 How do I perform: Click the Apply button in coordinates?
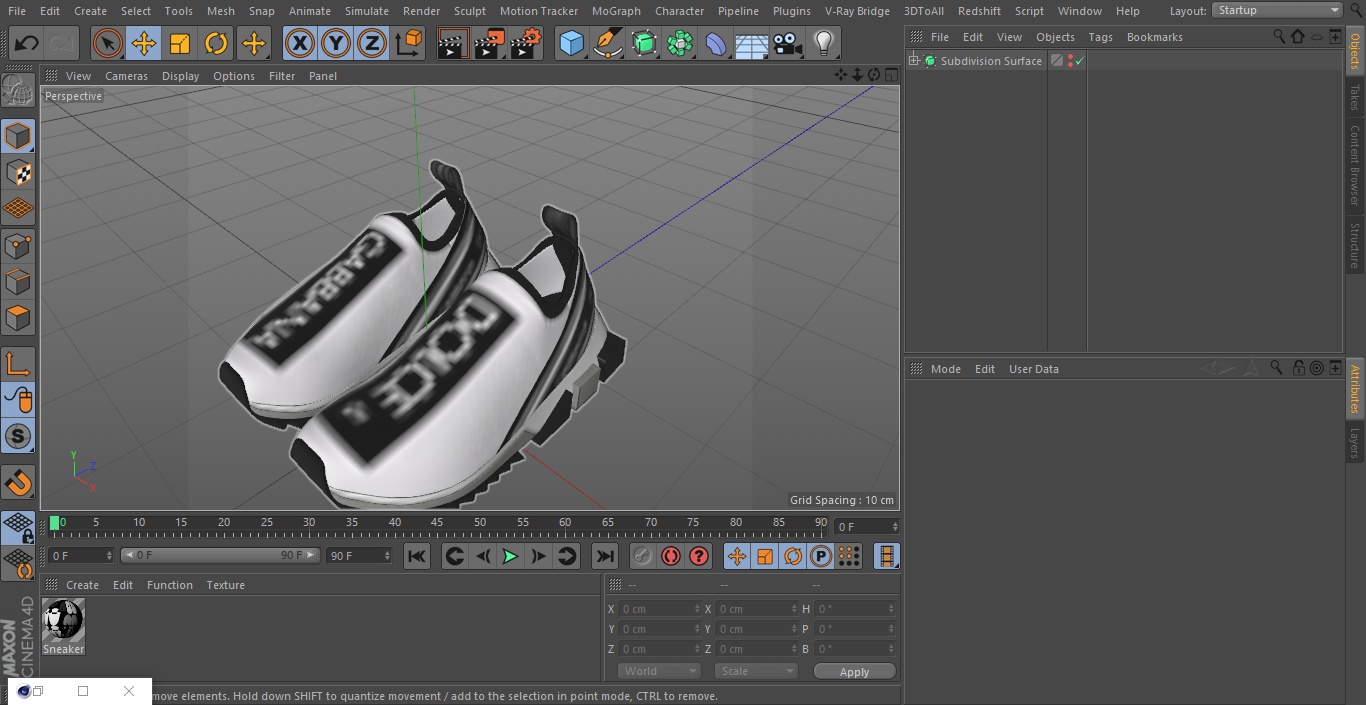click(854, 672)
